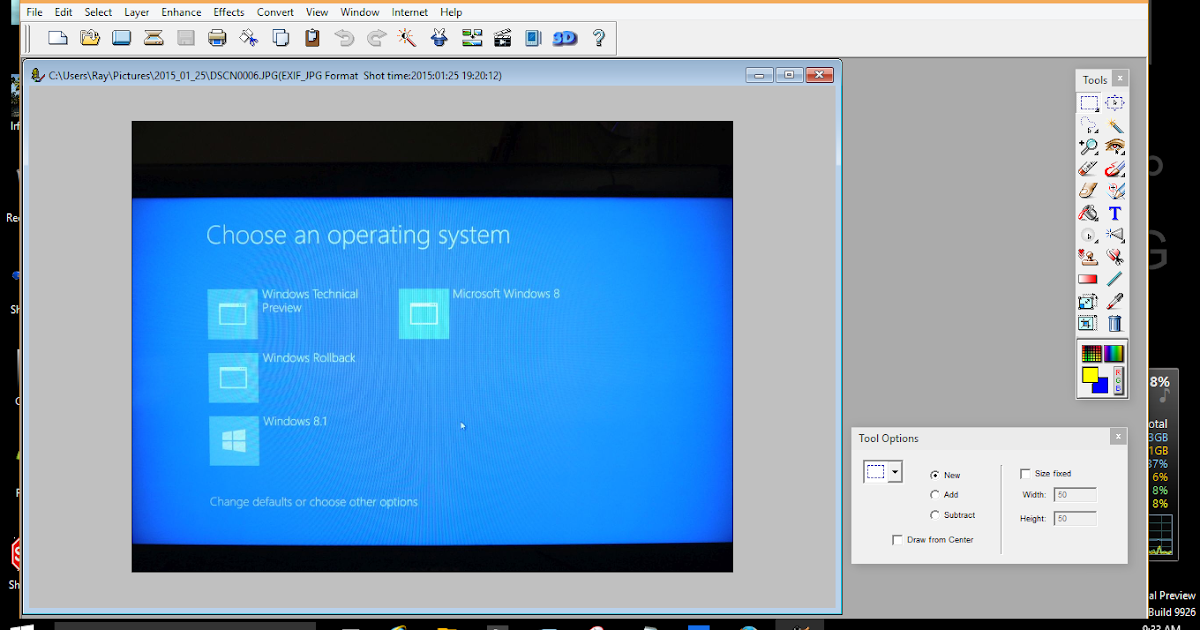Open the rainbow spectrum color picker
The image size is (1200, 630).
1114,353
